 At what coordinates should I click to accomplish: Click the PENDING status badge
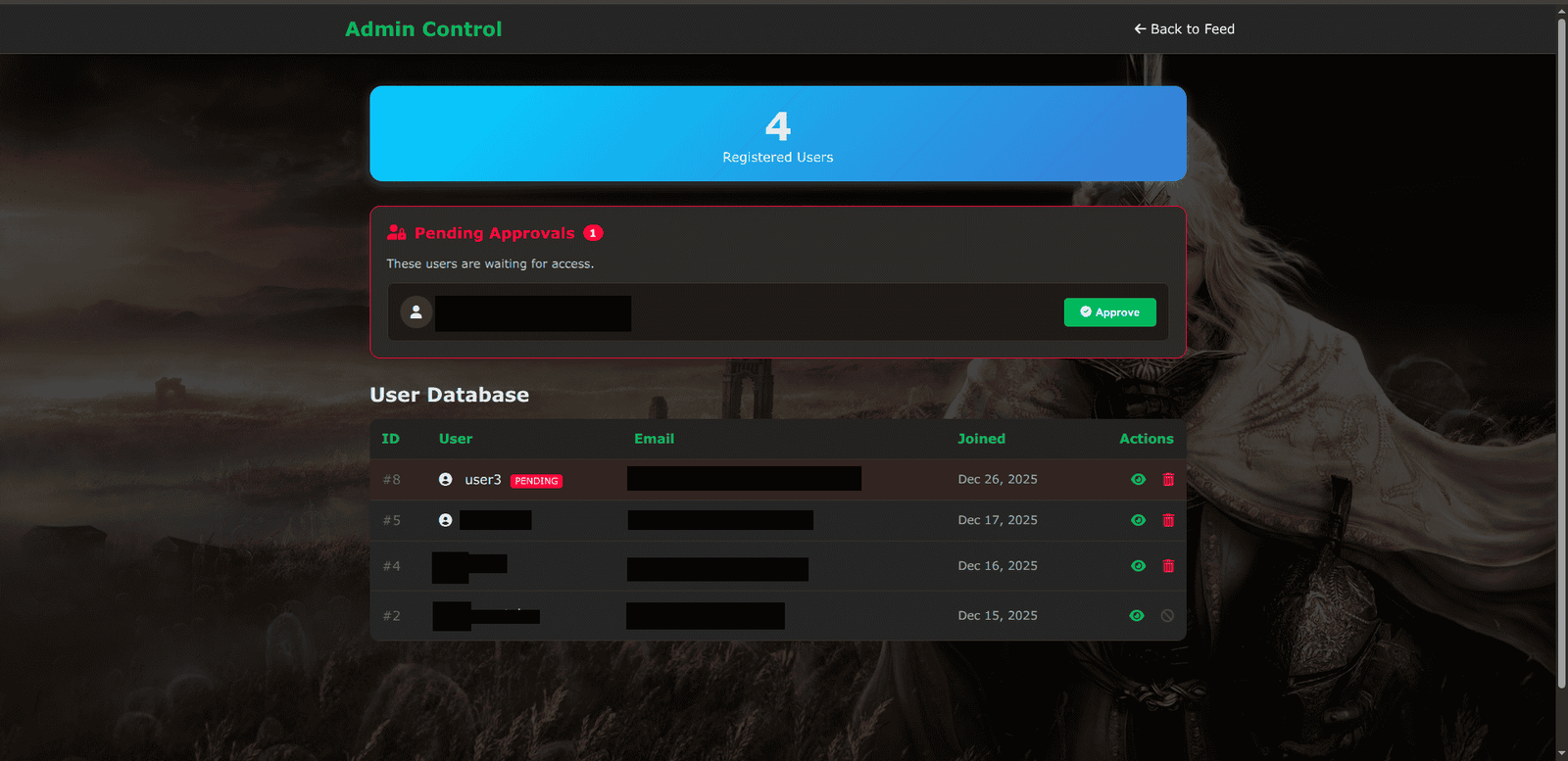(536, 481)
